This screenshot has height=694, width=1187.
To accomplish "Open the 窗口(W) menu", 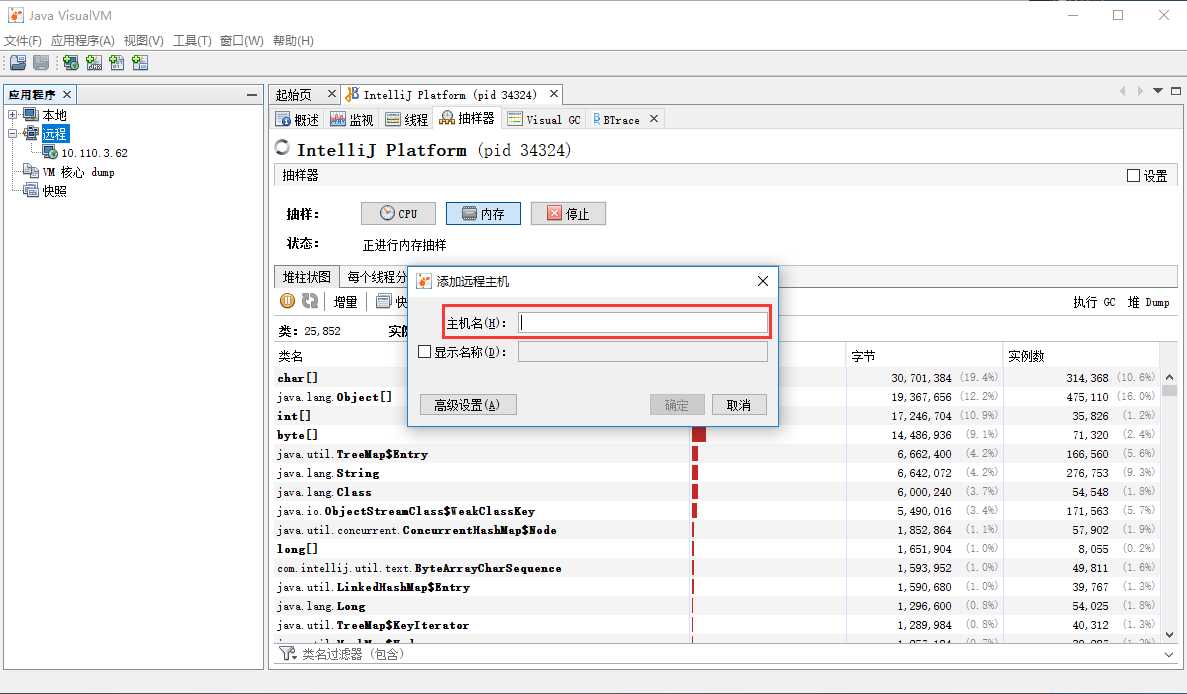I will (241, 41).
